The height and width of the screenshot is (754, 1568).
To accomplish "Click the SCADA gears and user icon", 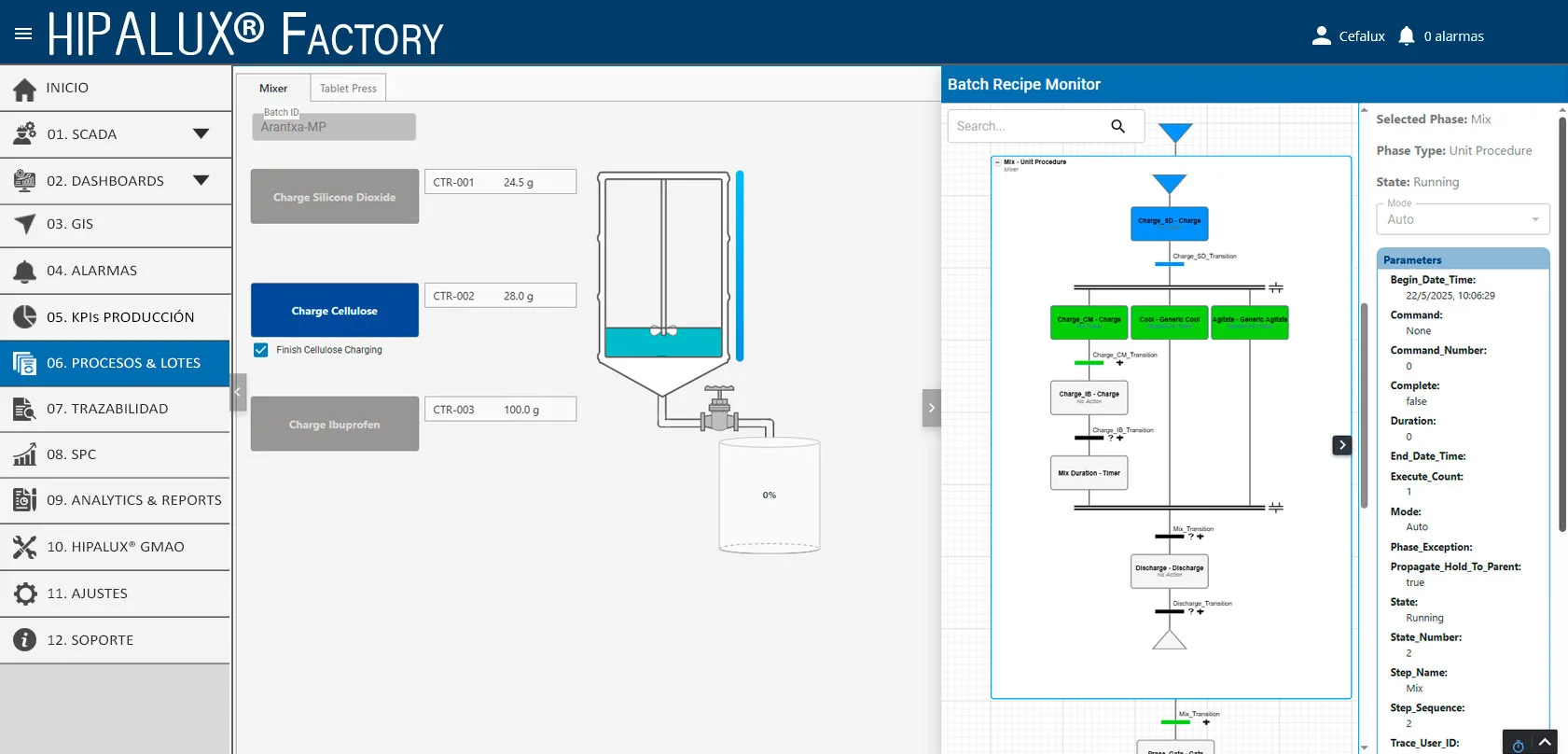I will click(x=25, y=134).
